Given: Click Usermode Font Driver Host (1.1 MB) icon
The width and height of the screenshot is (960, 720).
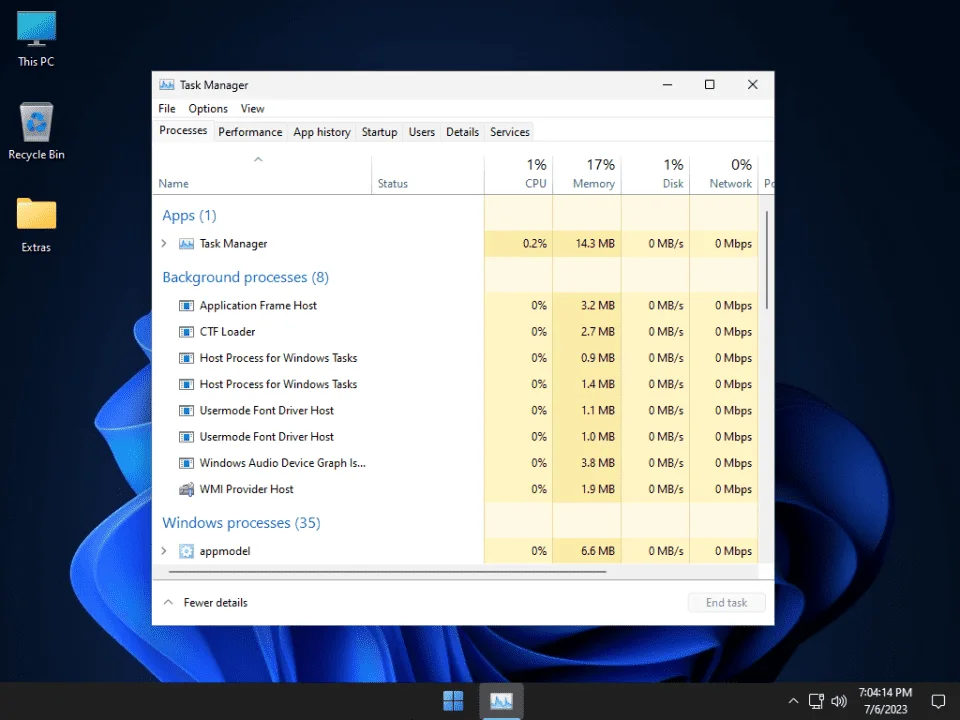Looking at the screenshot, I should [x=186, y=411].
